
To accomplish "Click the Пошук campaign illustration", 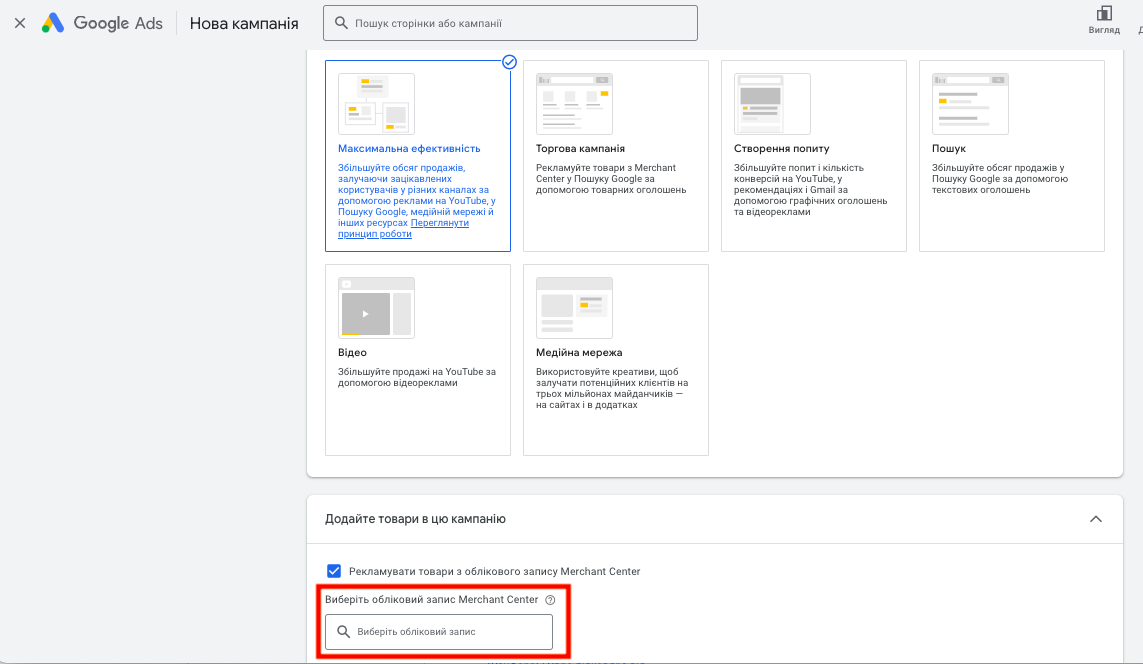I will pos(970,103).
